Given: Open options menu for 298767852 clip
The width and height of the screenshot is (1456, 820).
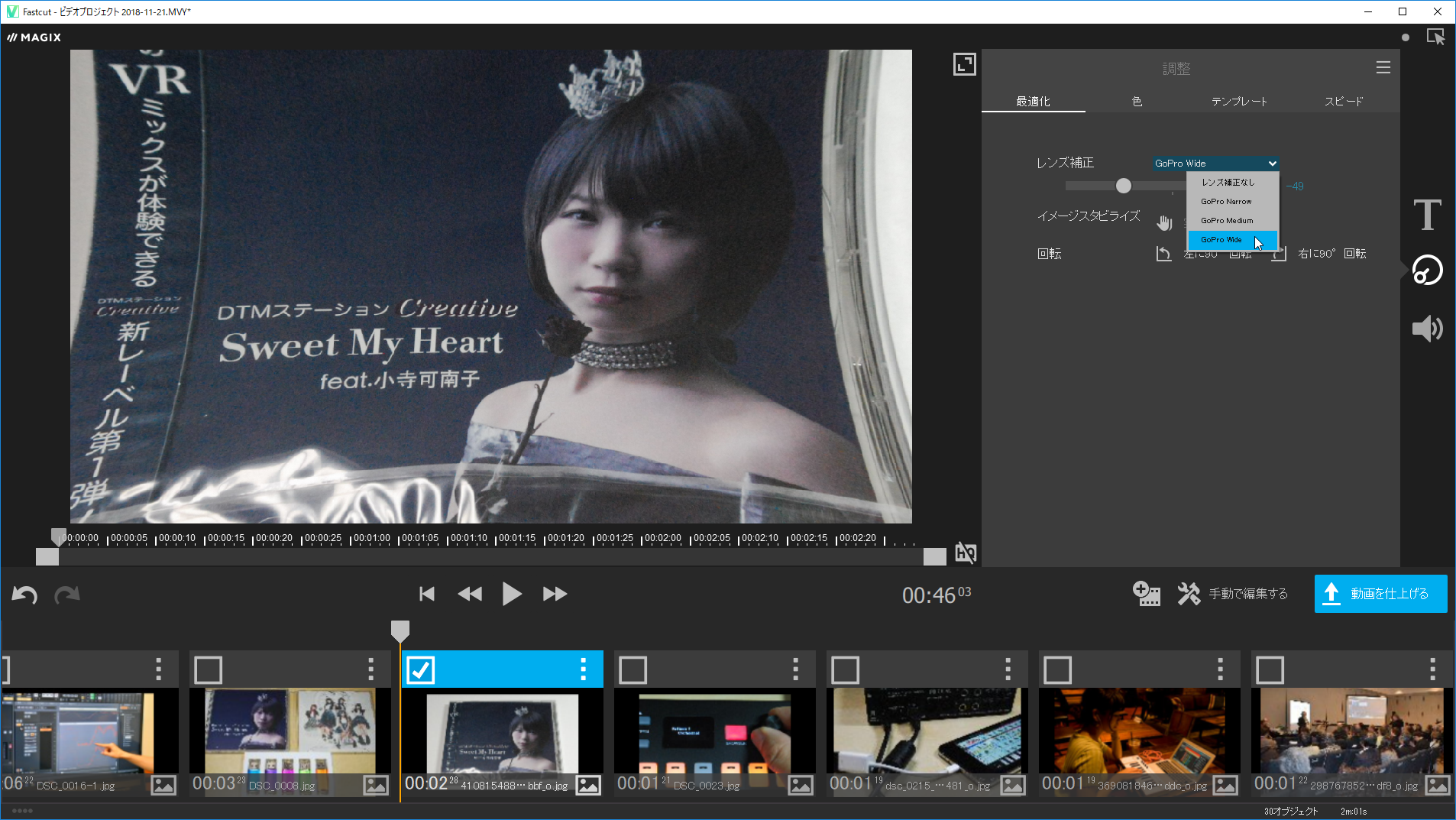Looking at the screenshot, I should [1433, 669].
